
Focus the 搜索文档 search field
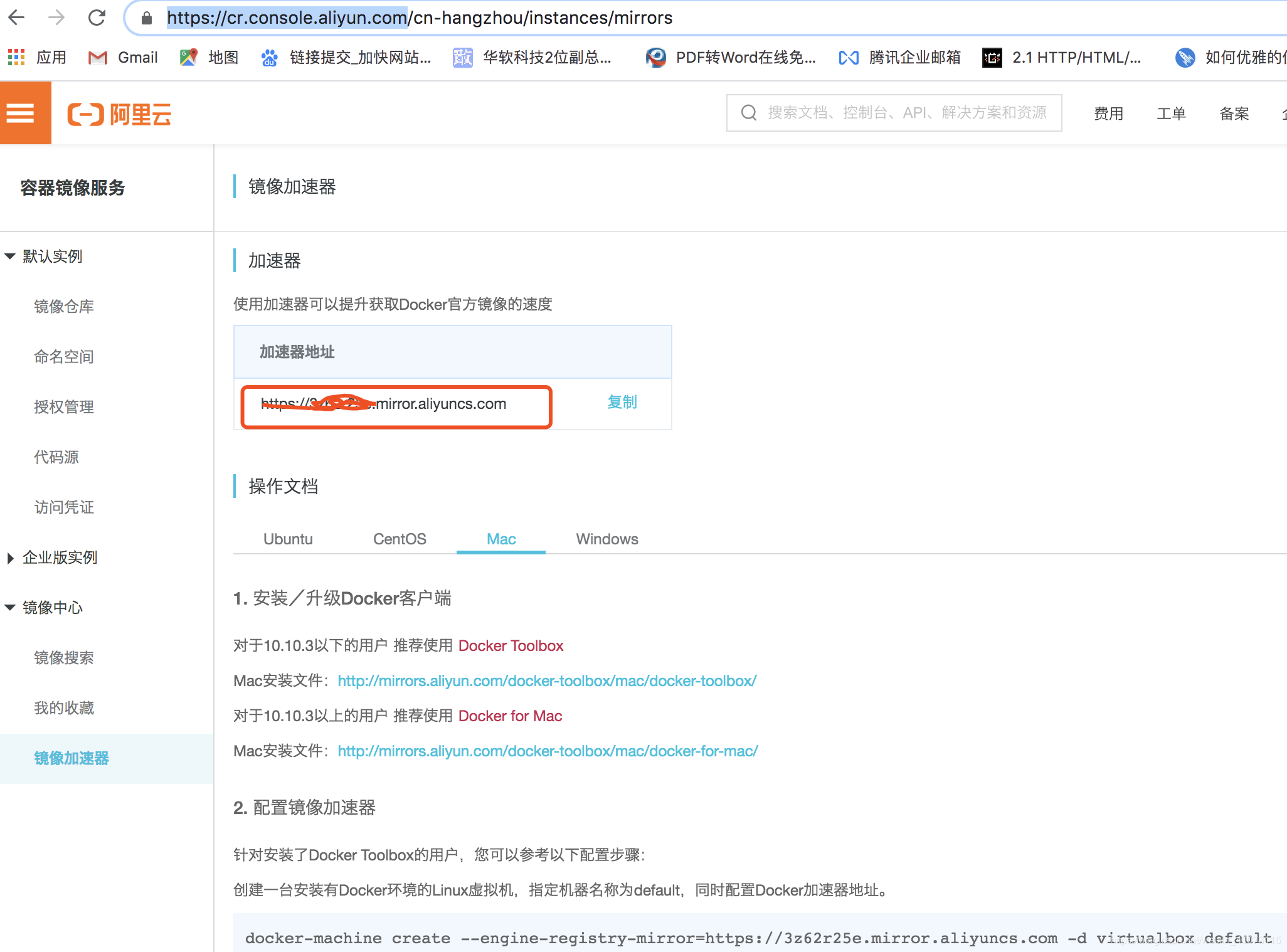894,113
